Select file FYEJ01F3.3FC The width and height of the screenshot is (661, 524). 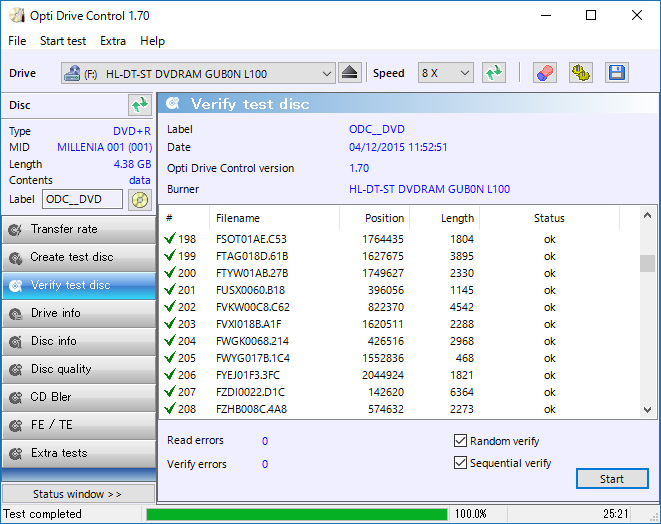pos(247,375)
